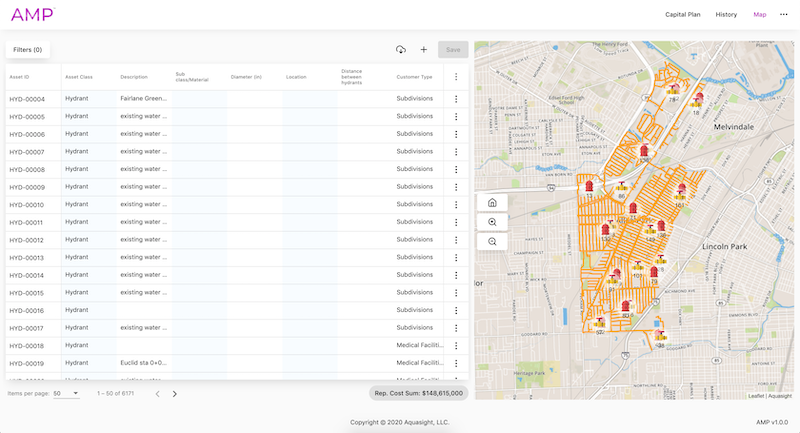The image size is (800, 433).
Task: Select the Map tab
Action: click(759, 15)
